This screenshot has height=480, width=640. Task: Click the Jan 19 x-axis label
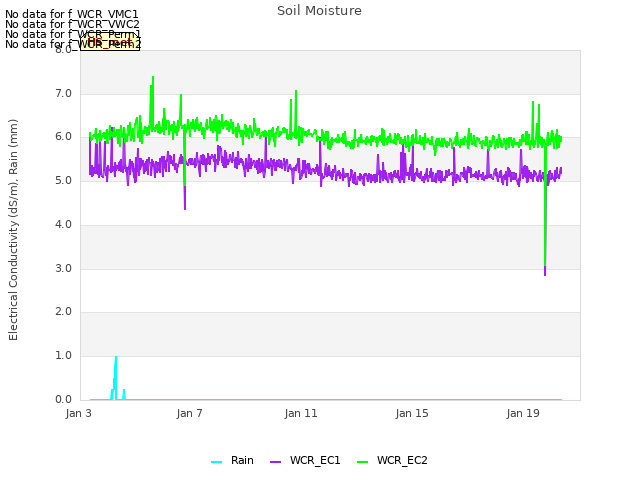(523, 413)
